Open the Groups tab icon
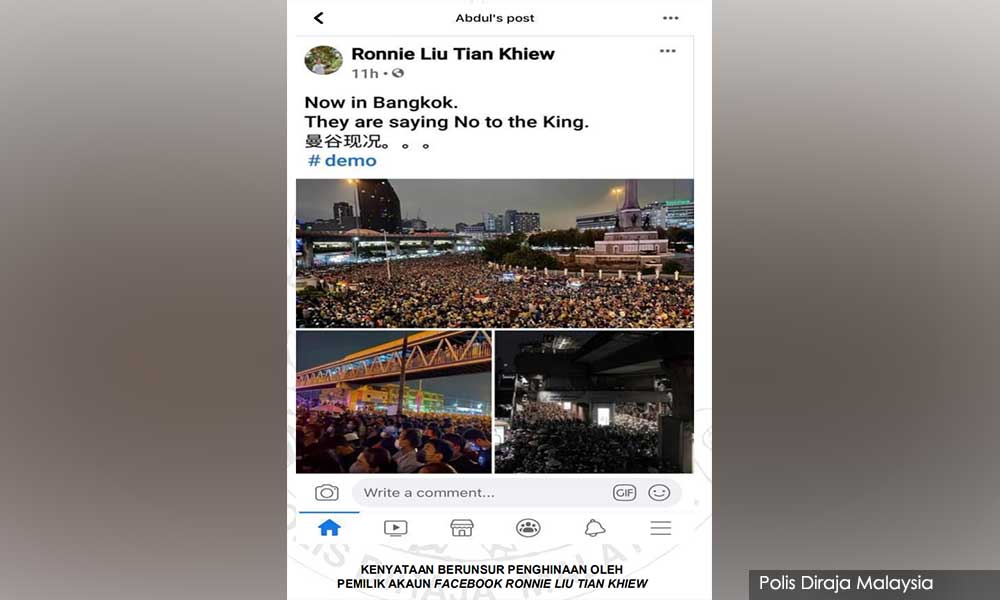Screen dimensions: 1000x600 point(528,528)
